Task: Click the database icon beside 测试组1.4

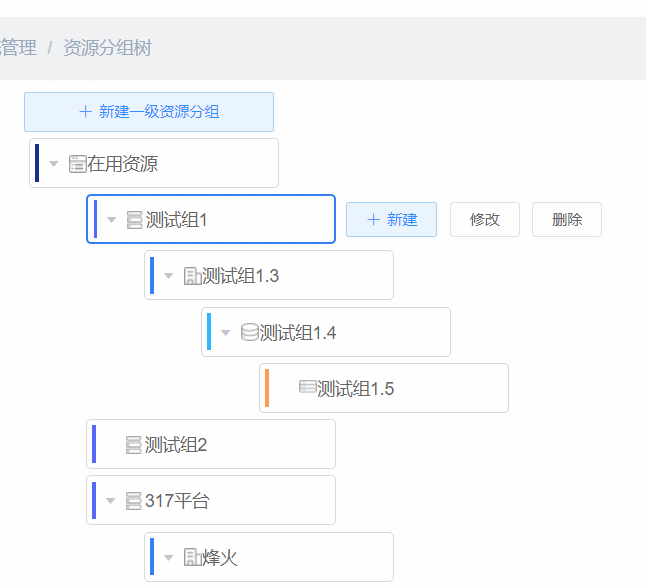Action: [250, 332]
